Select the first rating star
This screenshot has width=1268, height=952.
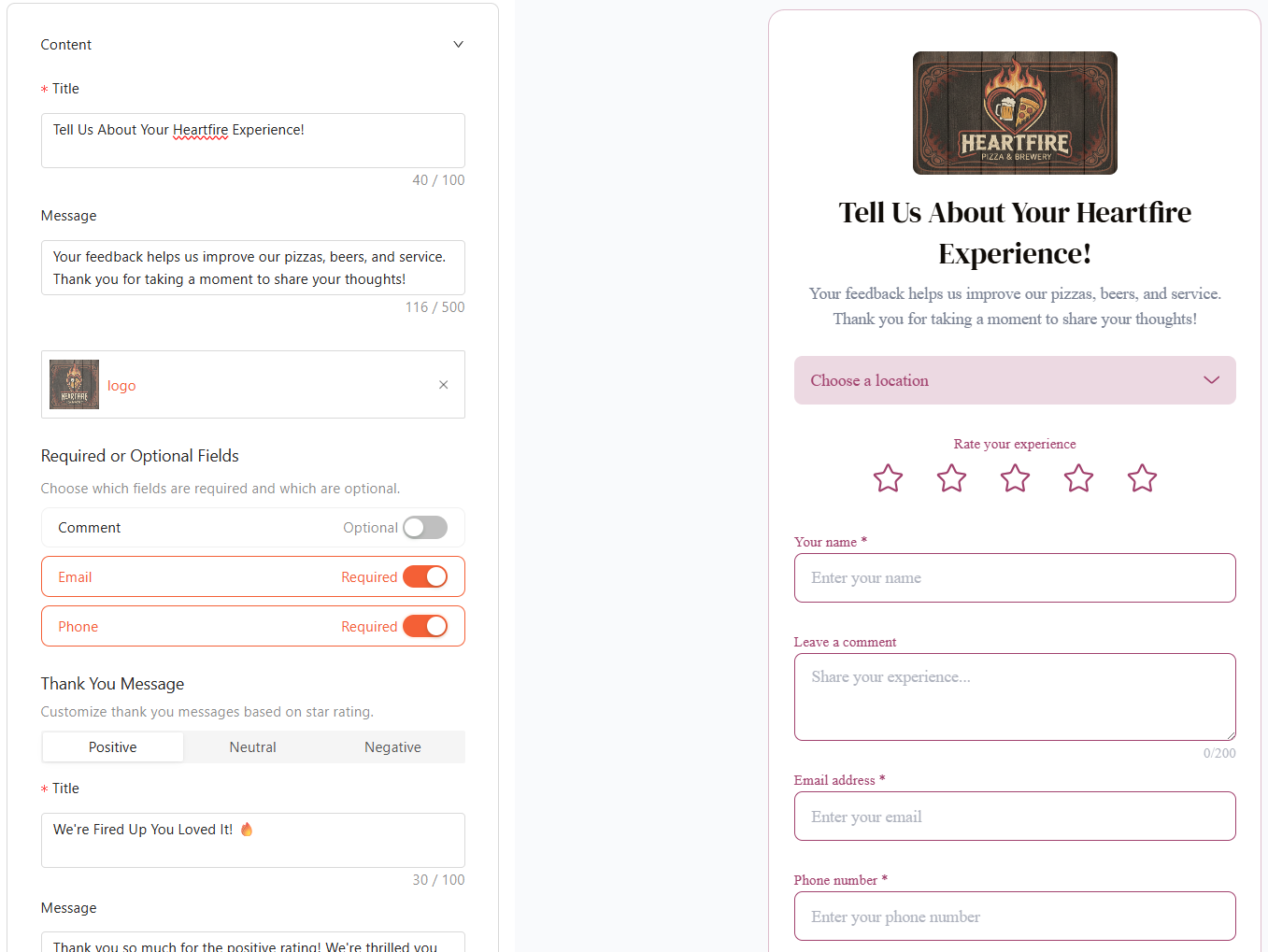(x=888, y=478)
